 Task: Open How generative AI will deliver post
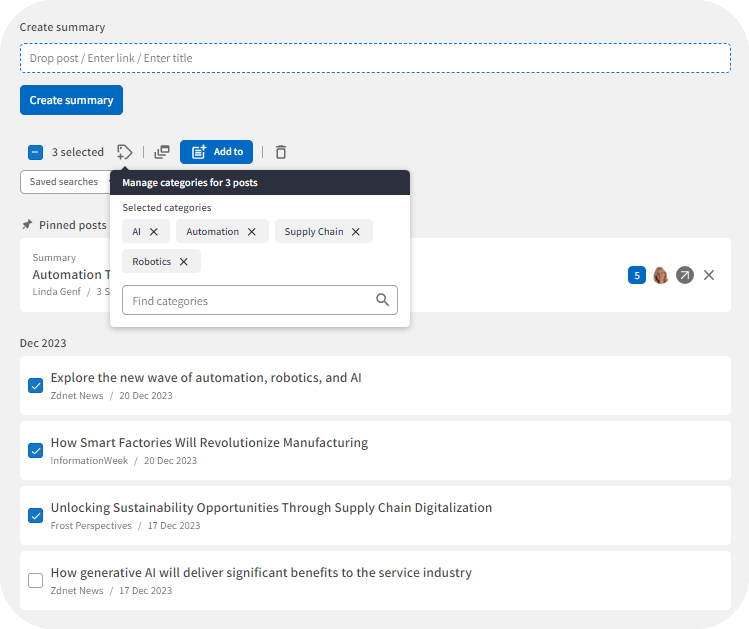(261, 572)
